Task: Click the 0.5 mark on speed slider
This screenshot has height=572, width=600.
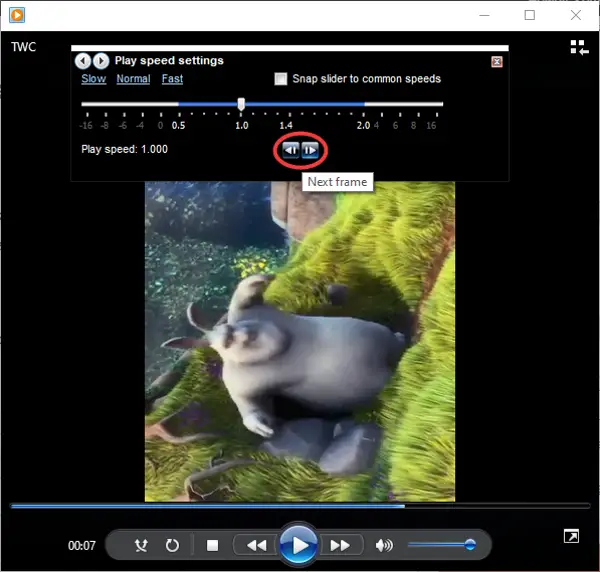Action: [x=178, y=125]
